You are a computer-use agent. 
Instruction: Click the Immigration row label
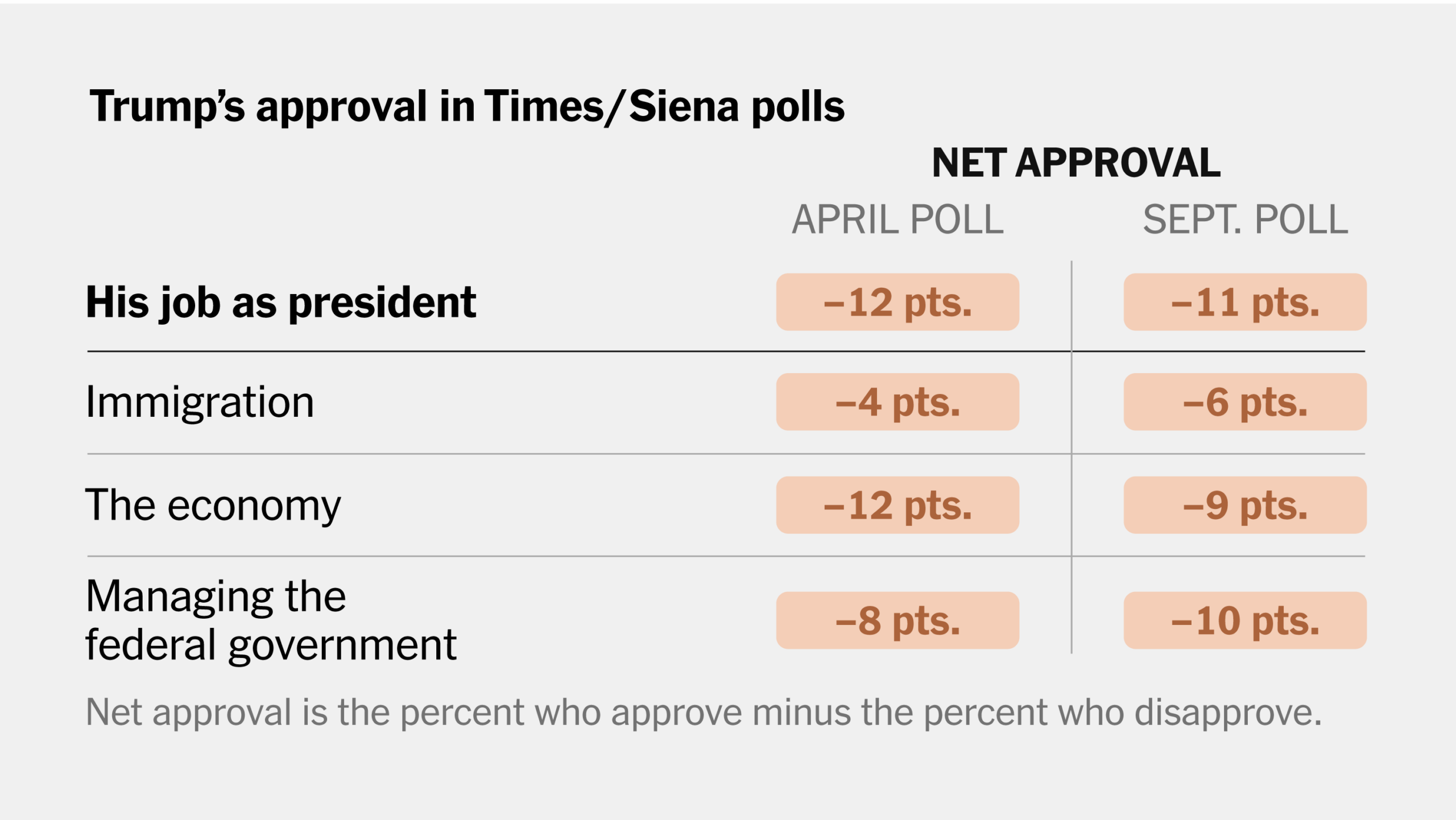click(200, 402)
